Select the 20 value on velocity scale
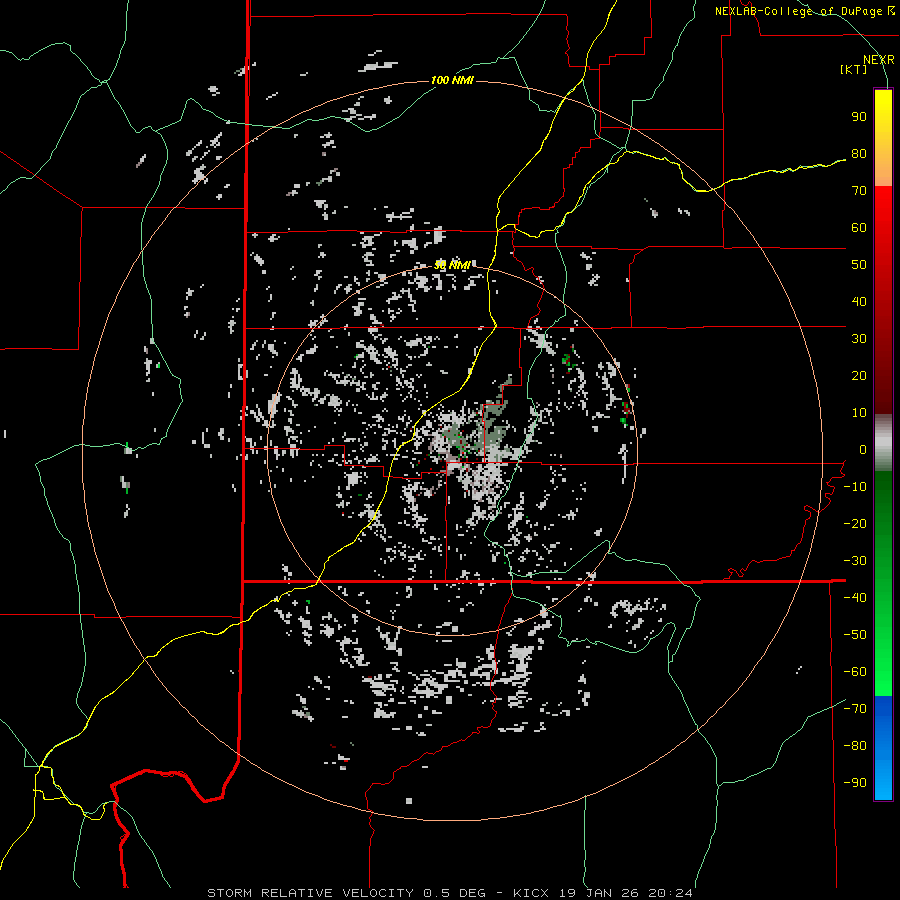The image size is (900, 900). (x=859, y=376)
